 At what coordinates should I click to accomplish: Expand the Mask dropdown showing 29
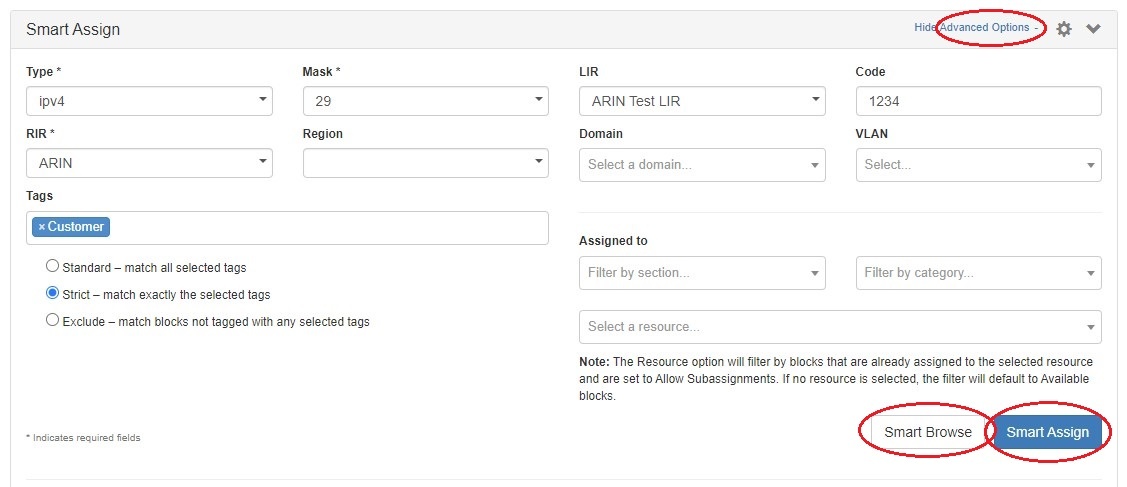point(425,101)
